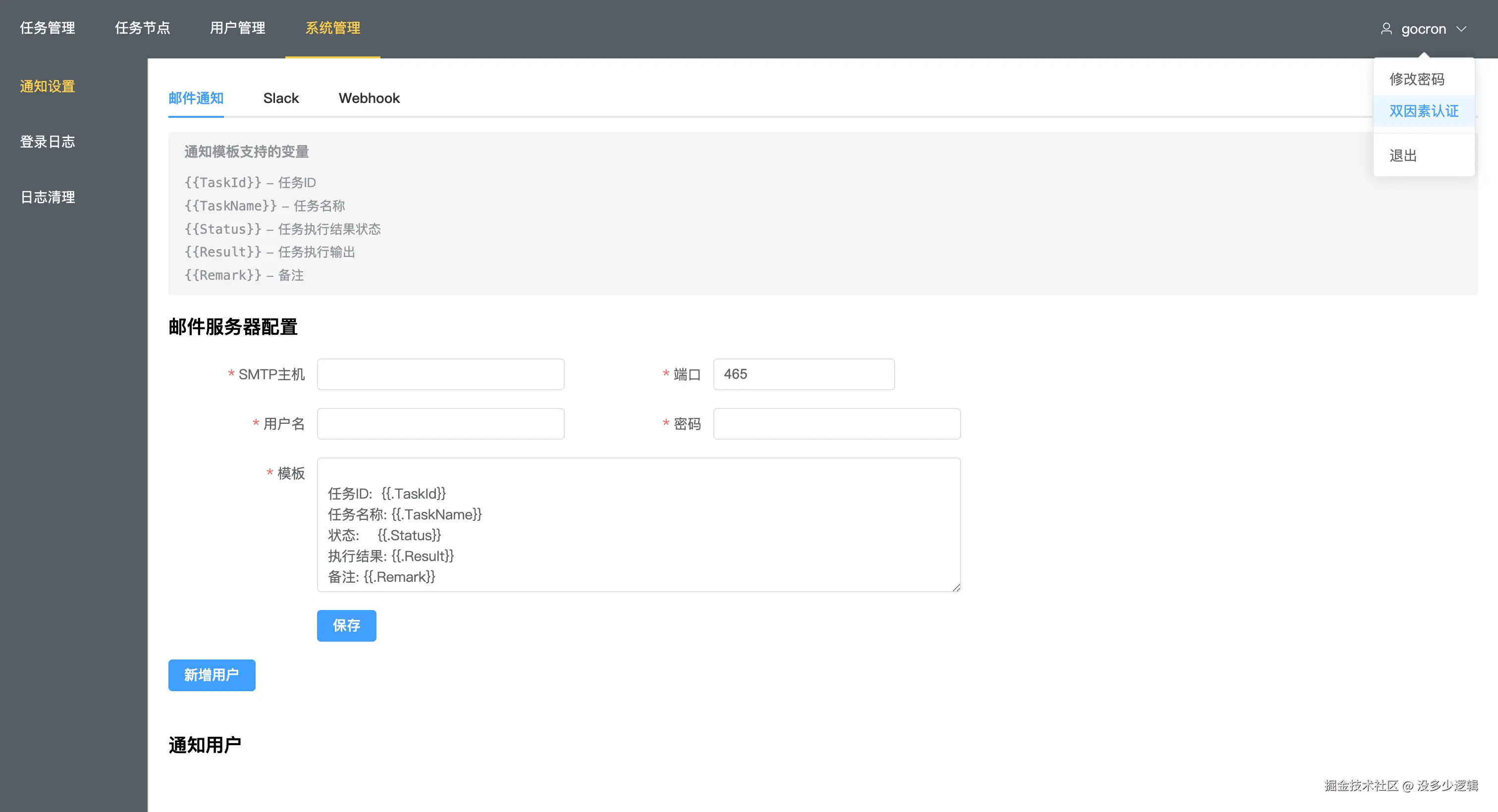Click the SMTP主机 input field
Screen dimensions: 1498x812
pos(440,374)
